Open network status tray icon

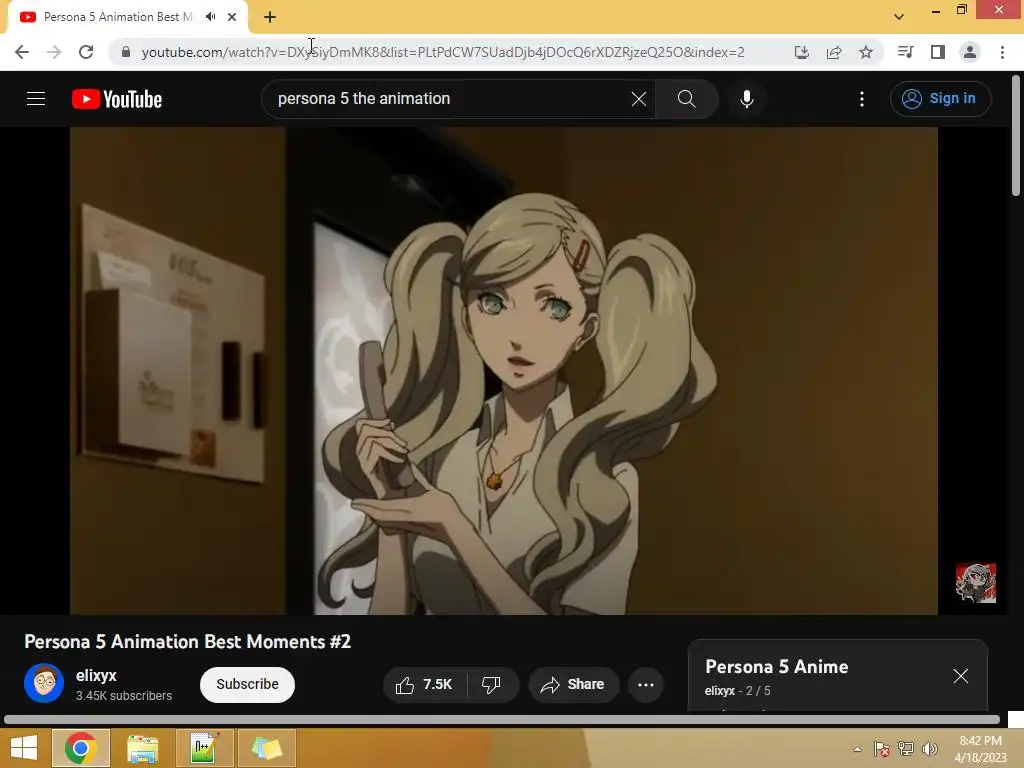coord(906,749)
